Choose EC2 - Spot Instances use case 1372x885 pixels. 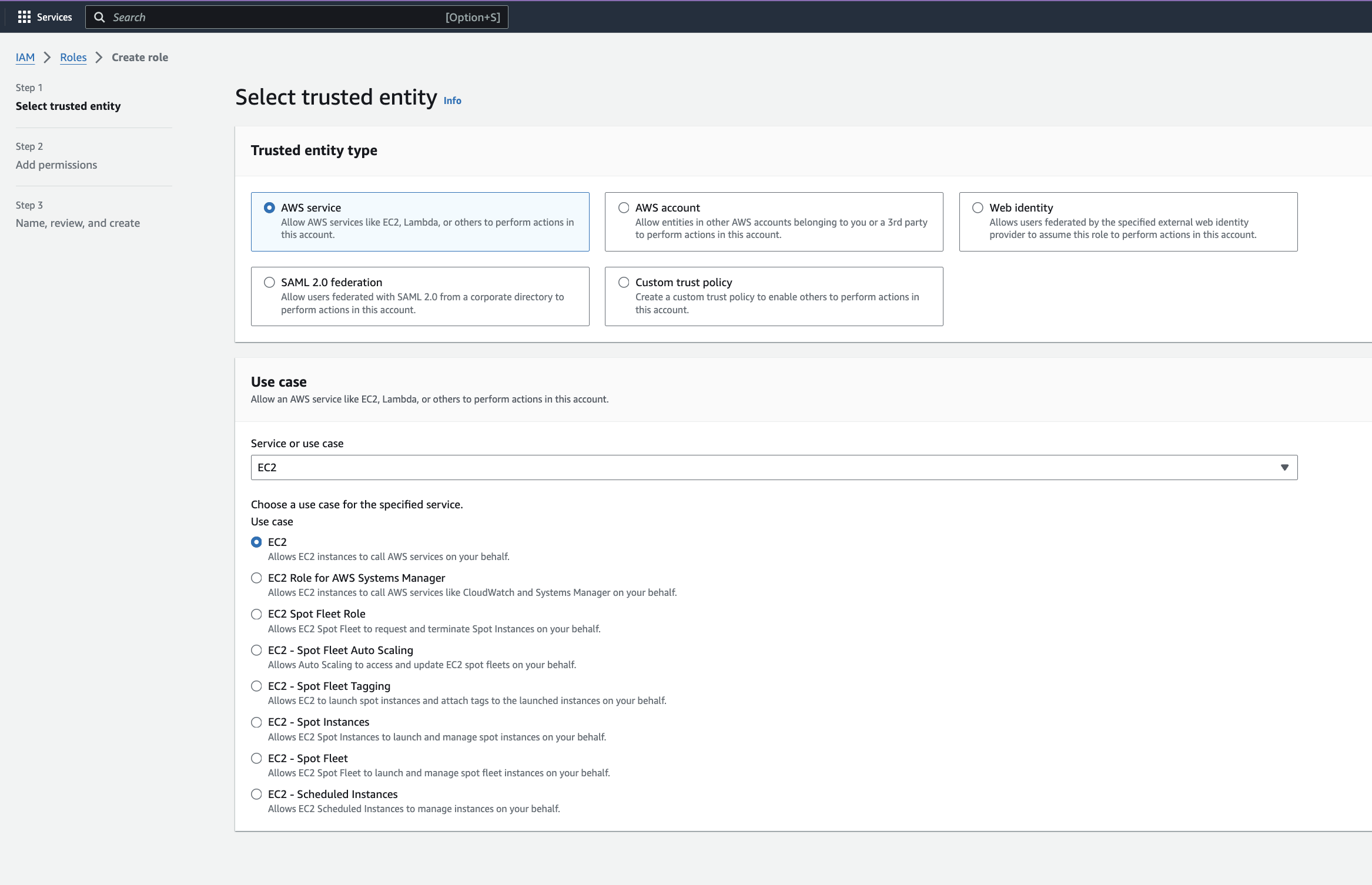coord(256,722)
